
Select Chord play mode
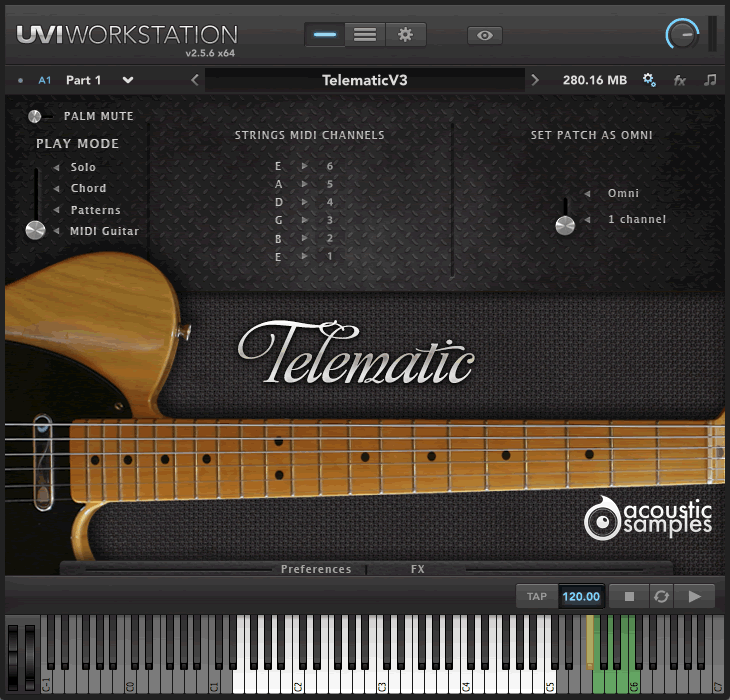pos(88,188)
